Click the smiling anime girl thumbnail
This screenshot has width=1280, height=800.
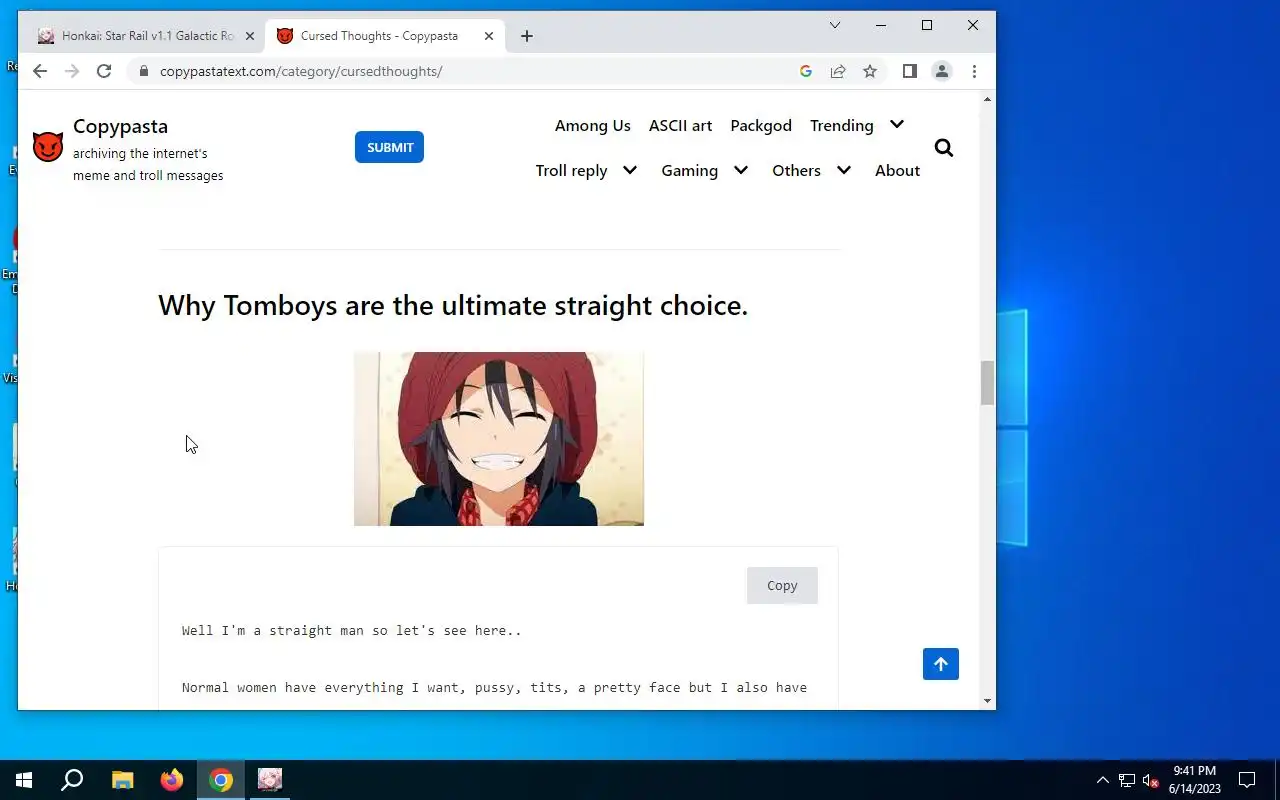(x=499, y=439)
